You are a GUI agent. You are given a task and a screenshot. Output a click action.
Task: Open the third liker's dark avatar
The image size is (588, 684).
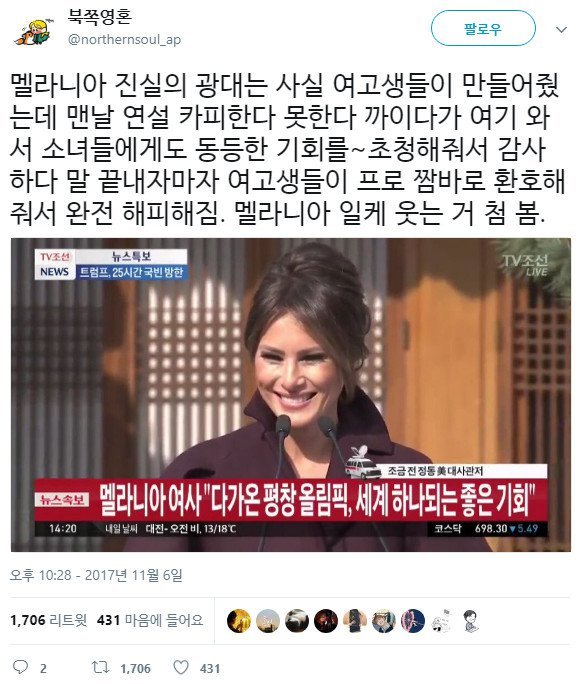point(297,621)
